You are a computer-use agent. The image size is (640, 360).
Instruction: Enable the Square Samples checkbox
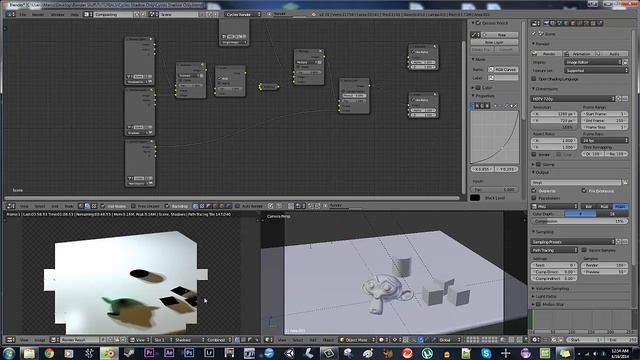pos(584,250)
